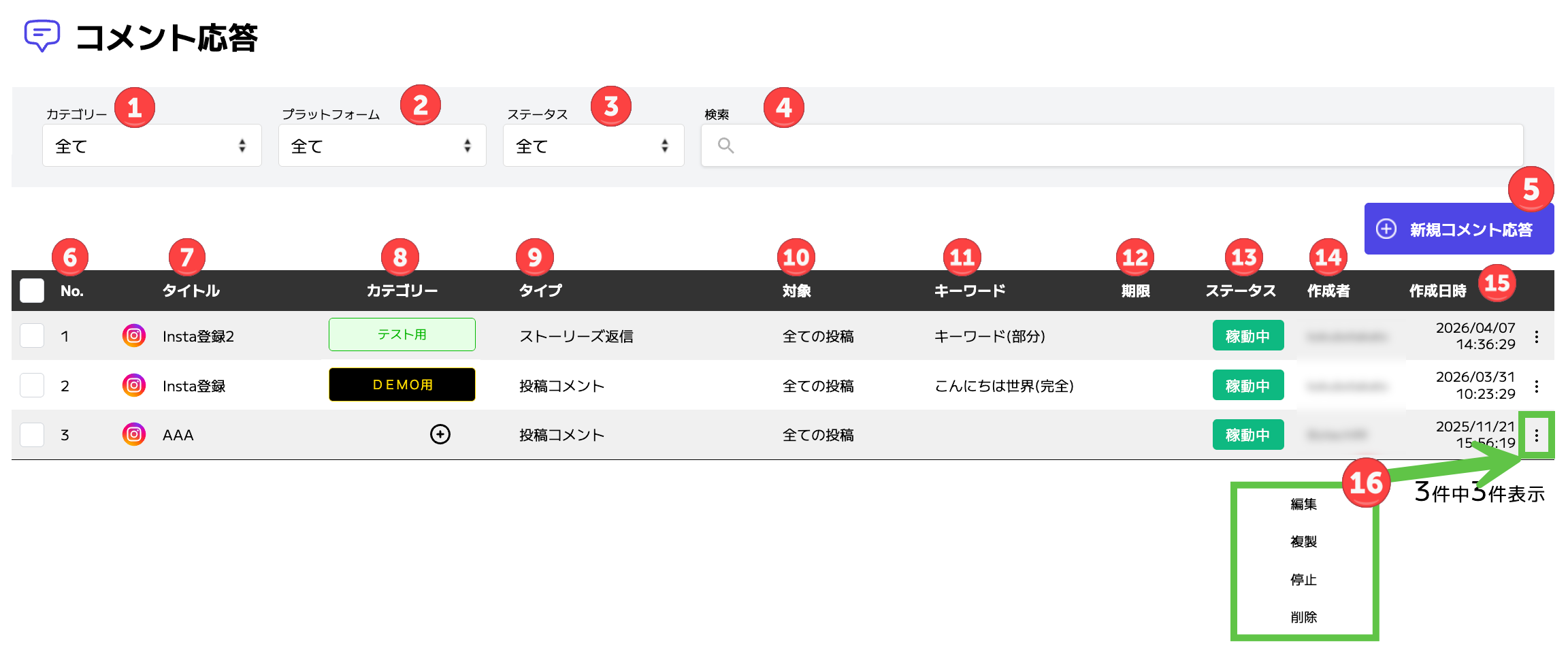Click the magnifier icon in search box
Viewport: 1568px width, 671px height.
click(725, 145)
